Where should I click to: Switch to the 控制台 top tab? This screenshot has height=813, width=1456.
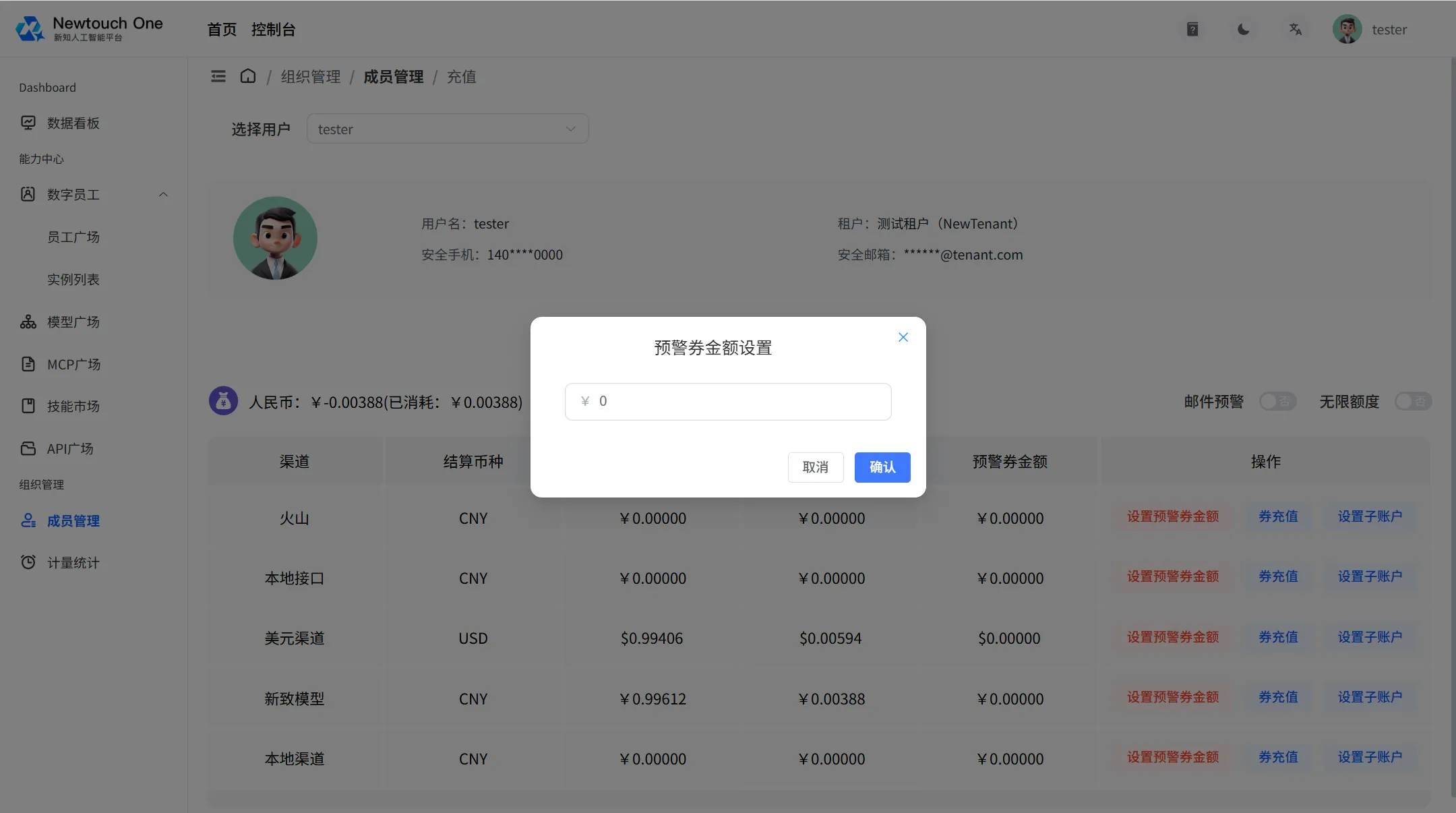pos(273,29)
